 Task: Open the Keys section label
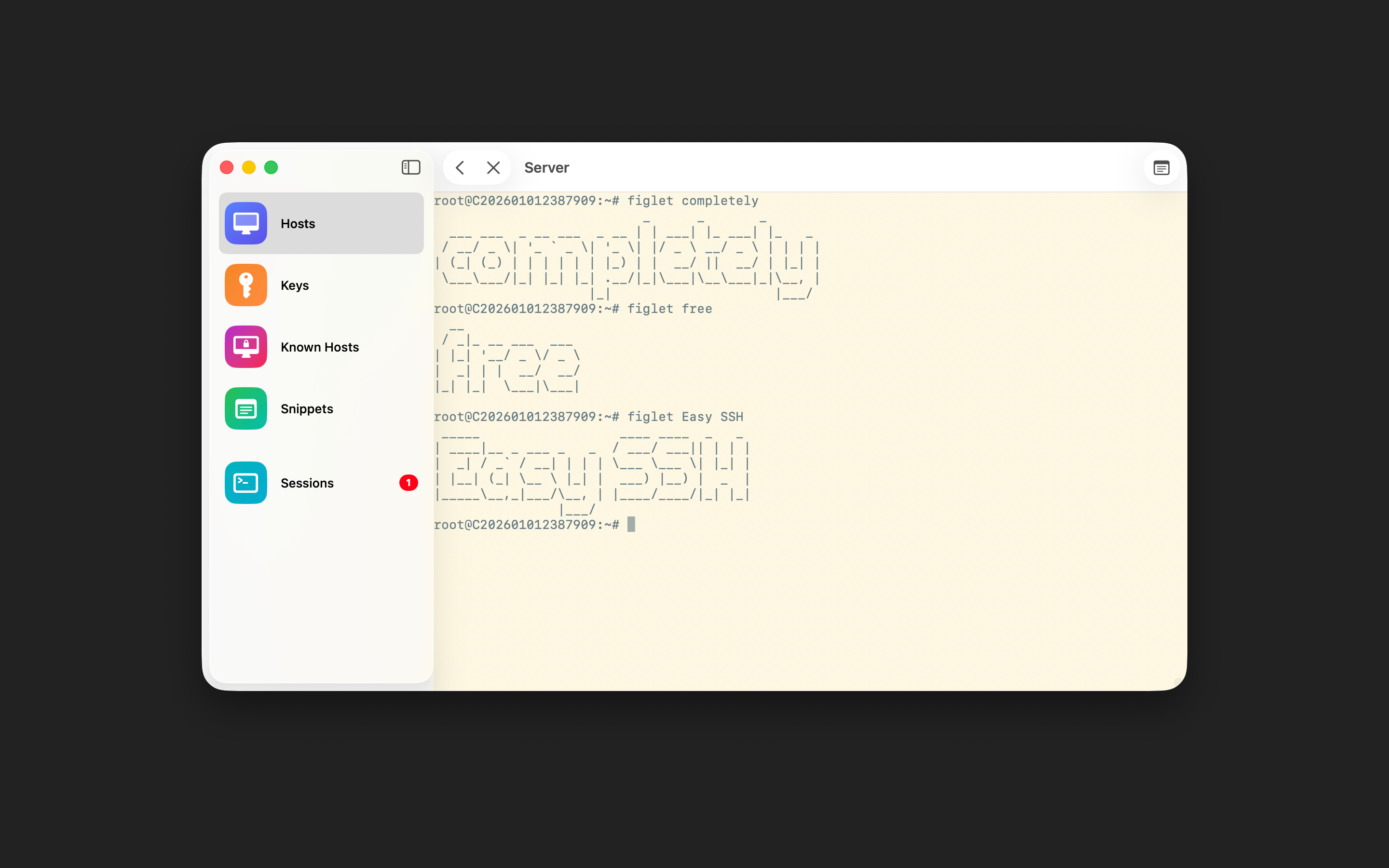click(295, 285)
